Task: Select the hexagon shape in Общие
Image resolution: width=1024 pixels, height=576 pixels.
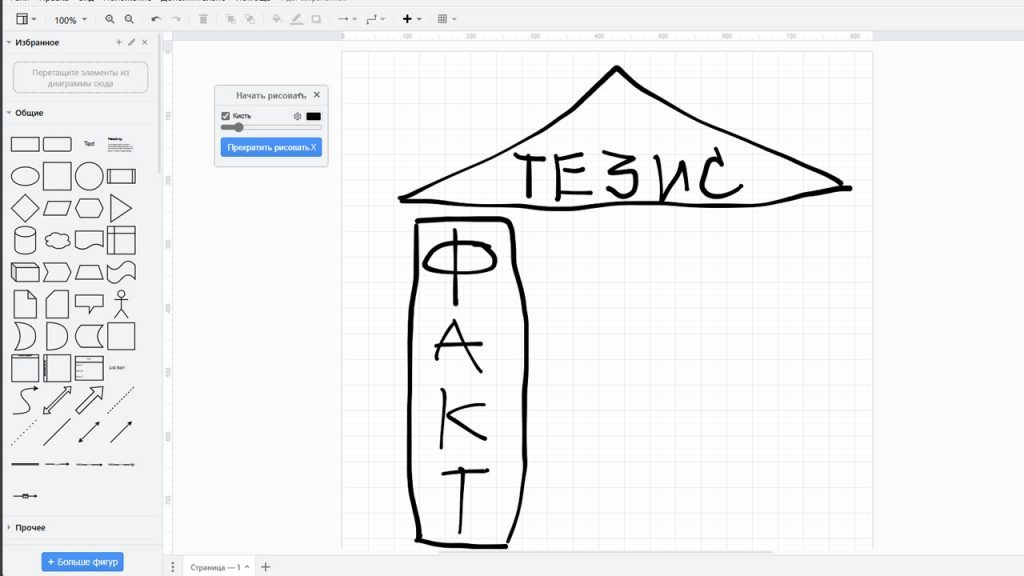Action: coord(89,208)
